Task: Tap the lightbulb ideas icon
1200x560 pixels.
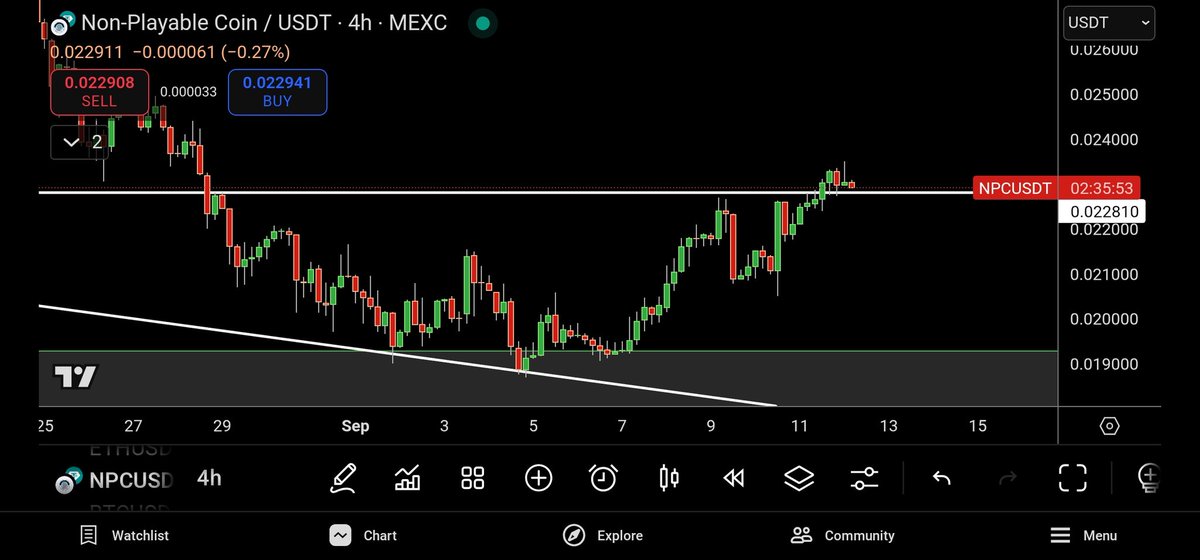Action: click(1148, 478)
